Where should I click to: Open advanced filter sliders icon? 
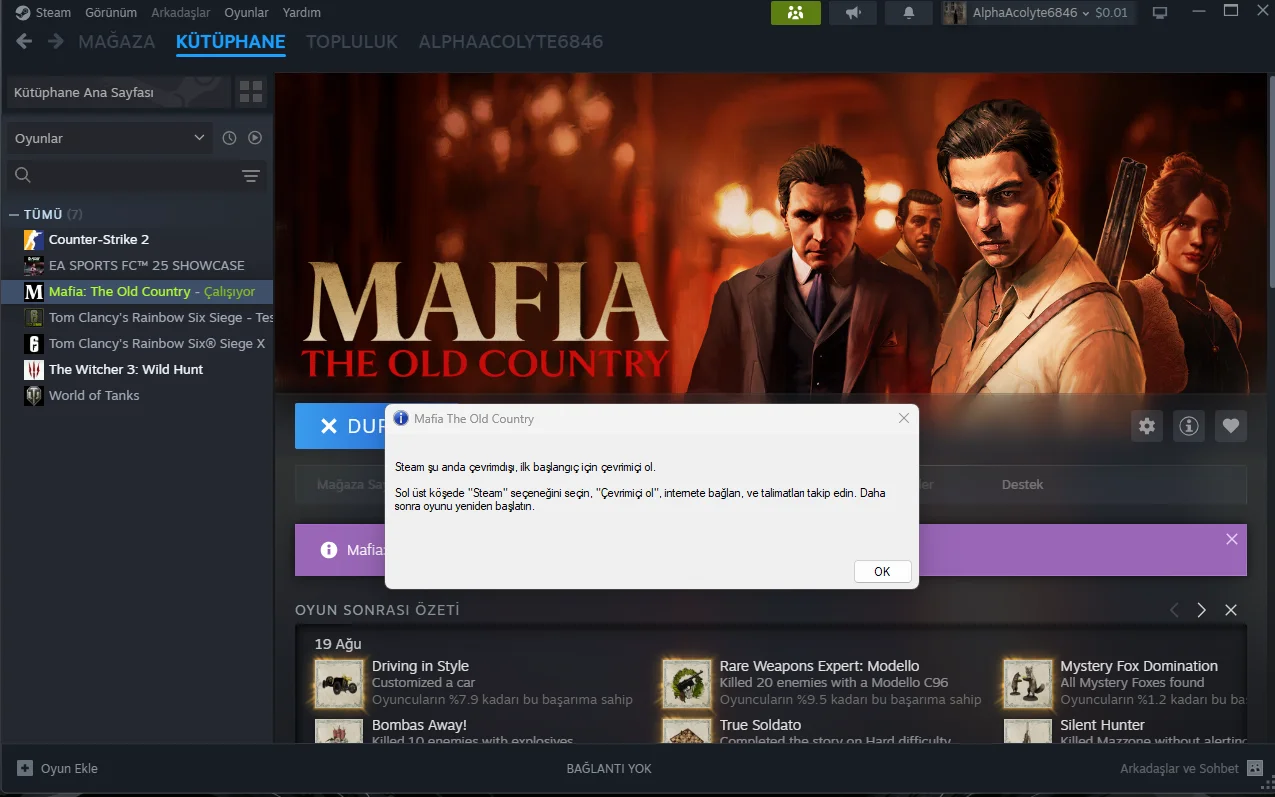250,176
